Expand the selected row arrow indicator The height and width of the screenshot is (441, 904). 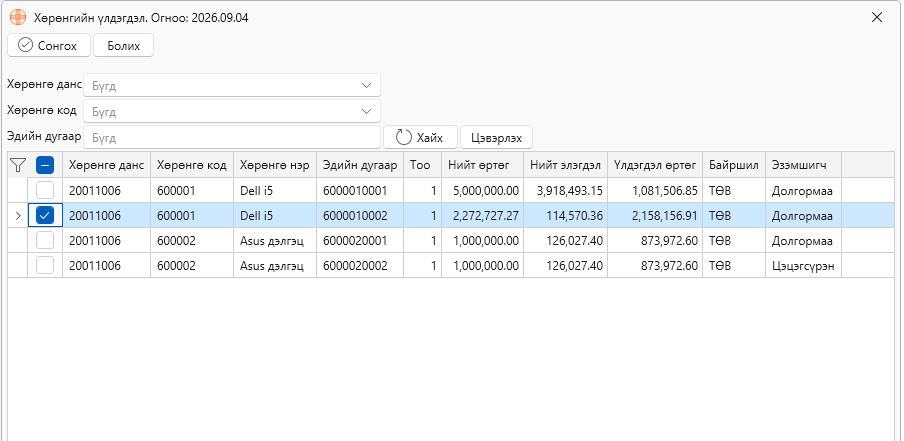tap(17, 216)
